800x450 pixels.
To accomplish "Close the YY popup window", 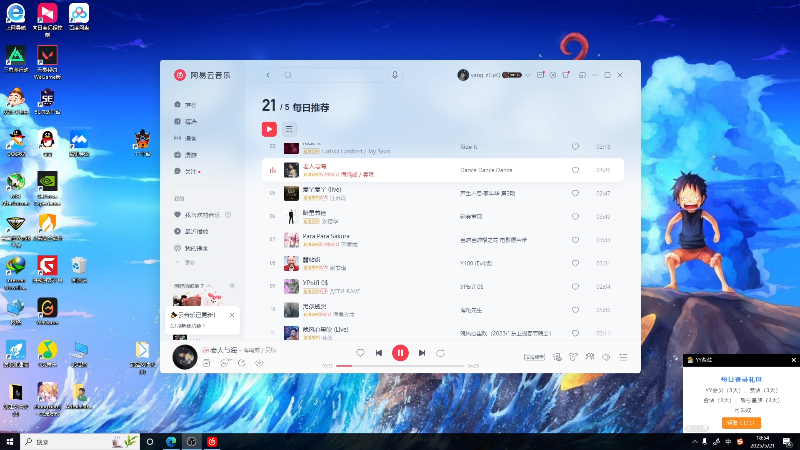I will pyautogui.click(x=793, y=360).
